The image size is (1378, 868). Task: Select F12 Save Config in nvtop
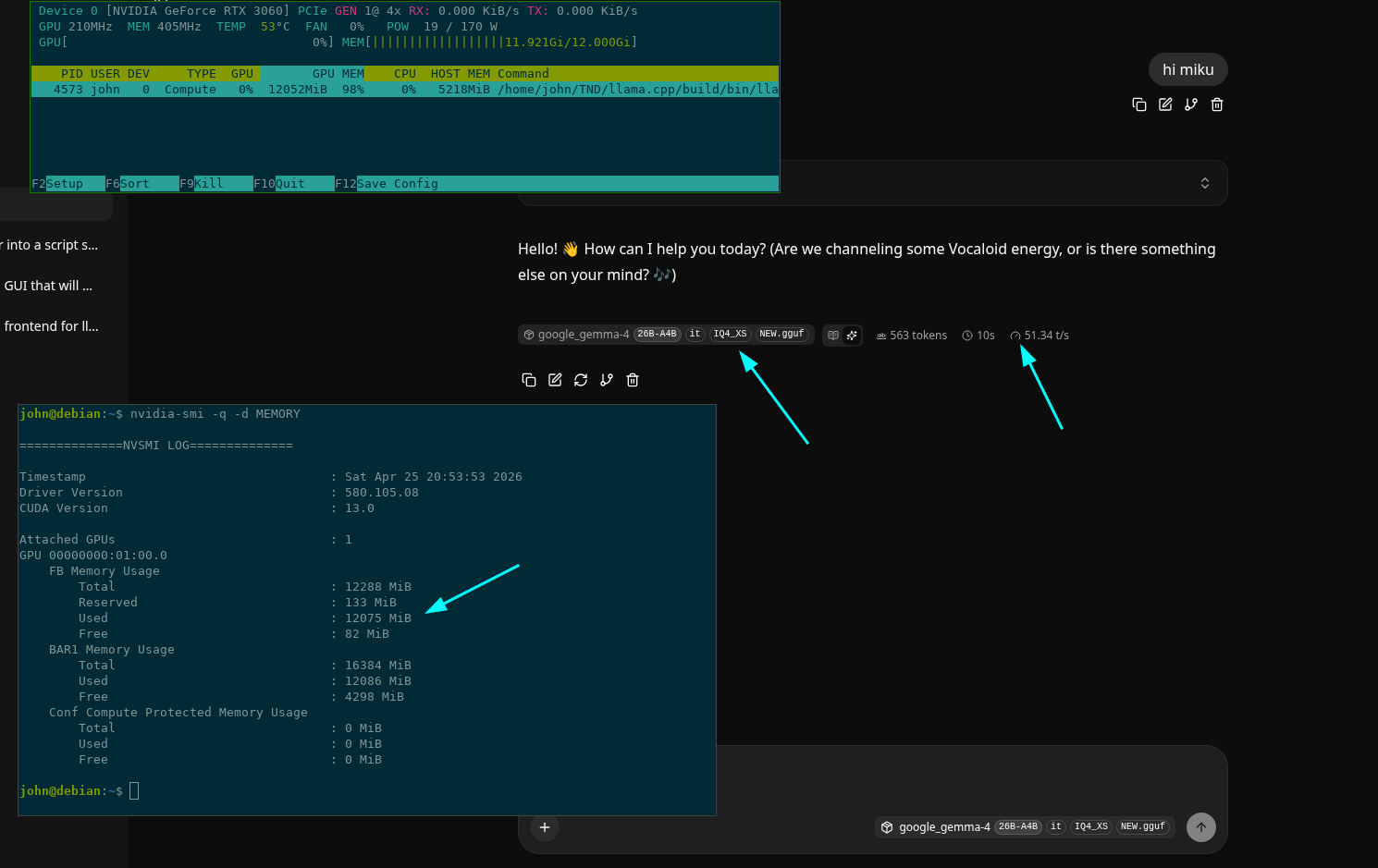387,184
